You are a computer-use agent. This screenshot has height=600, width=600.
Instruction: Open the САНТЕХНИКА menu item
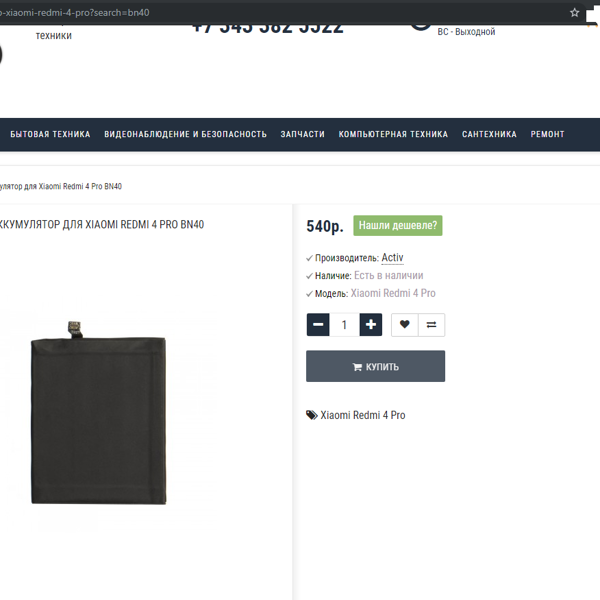click(x=489, y=134)
